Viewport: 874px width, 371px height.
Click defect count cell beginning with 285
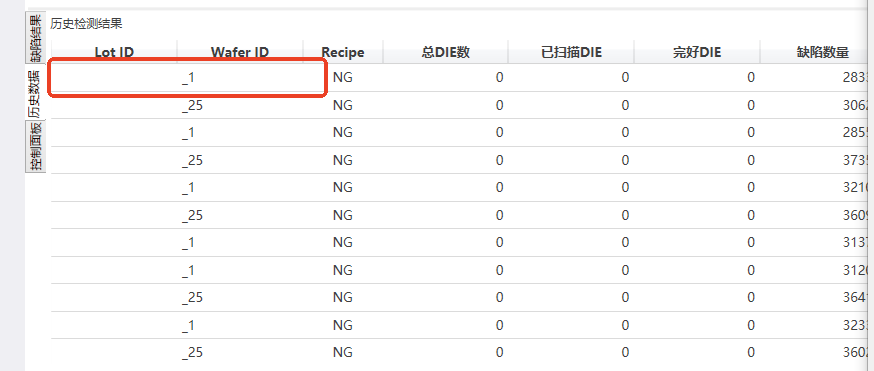[817, 133]
